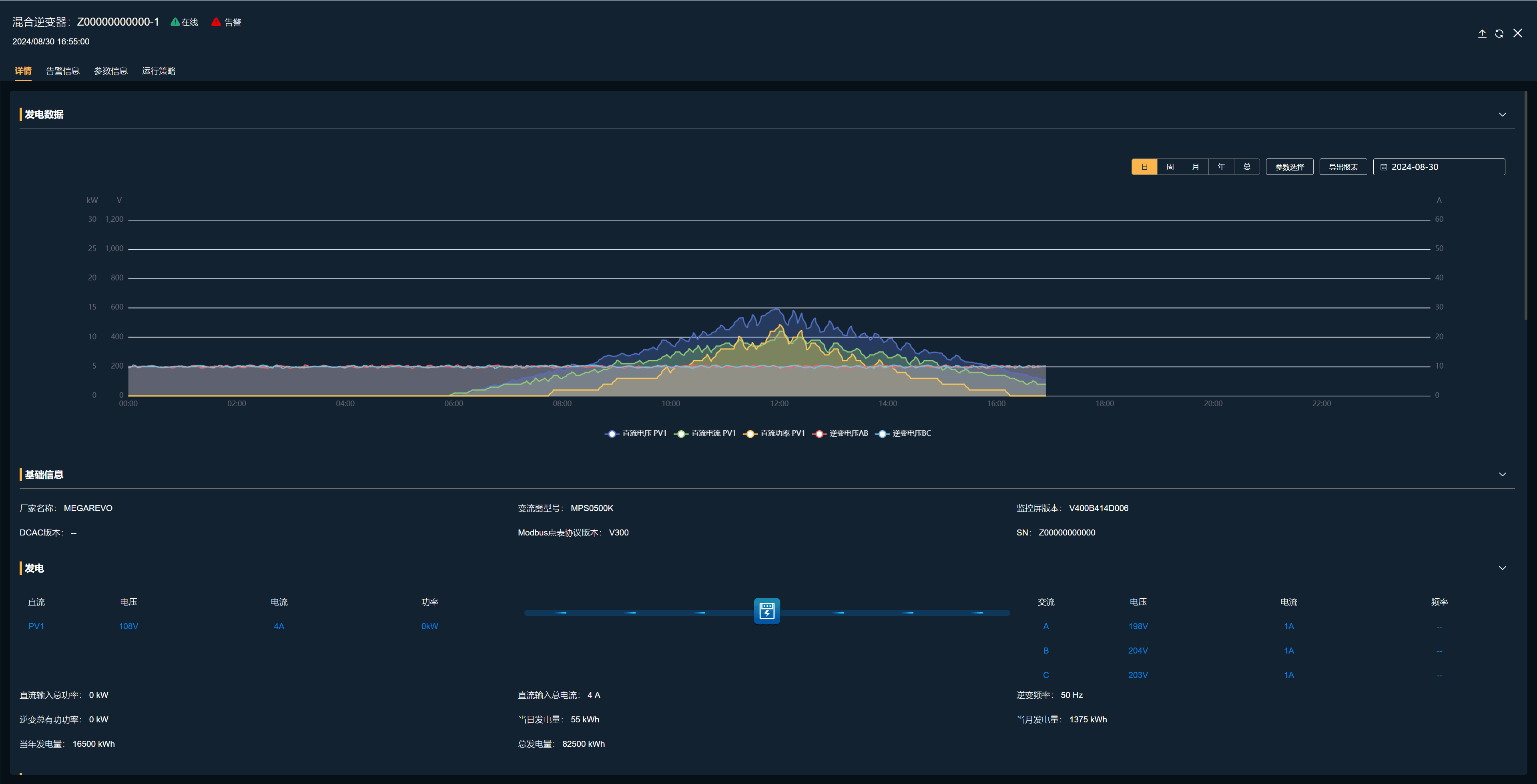Open the 运行策略 tab
Screen dimensions: 1537x784
point(159,71)
